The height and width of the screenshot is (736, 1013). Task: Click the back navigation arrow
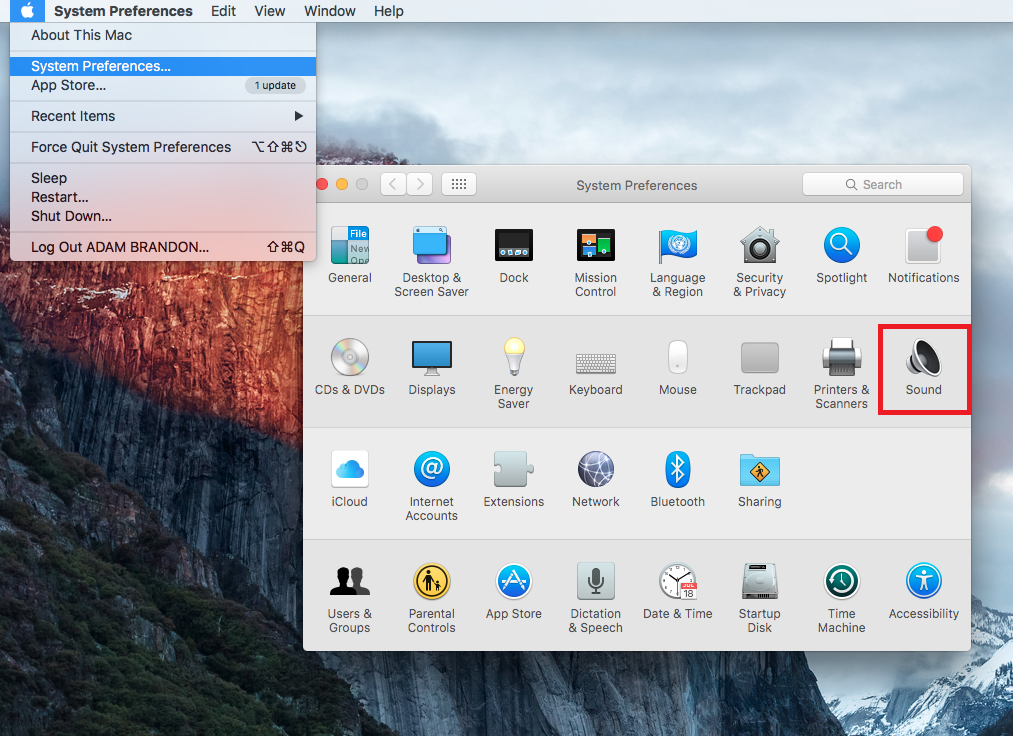tap(393, 184)
